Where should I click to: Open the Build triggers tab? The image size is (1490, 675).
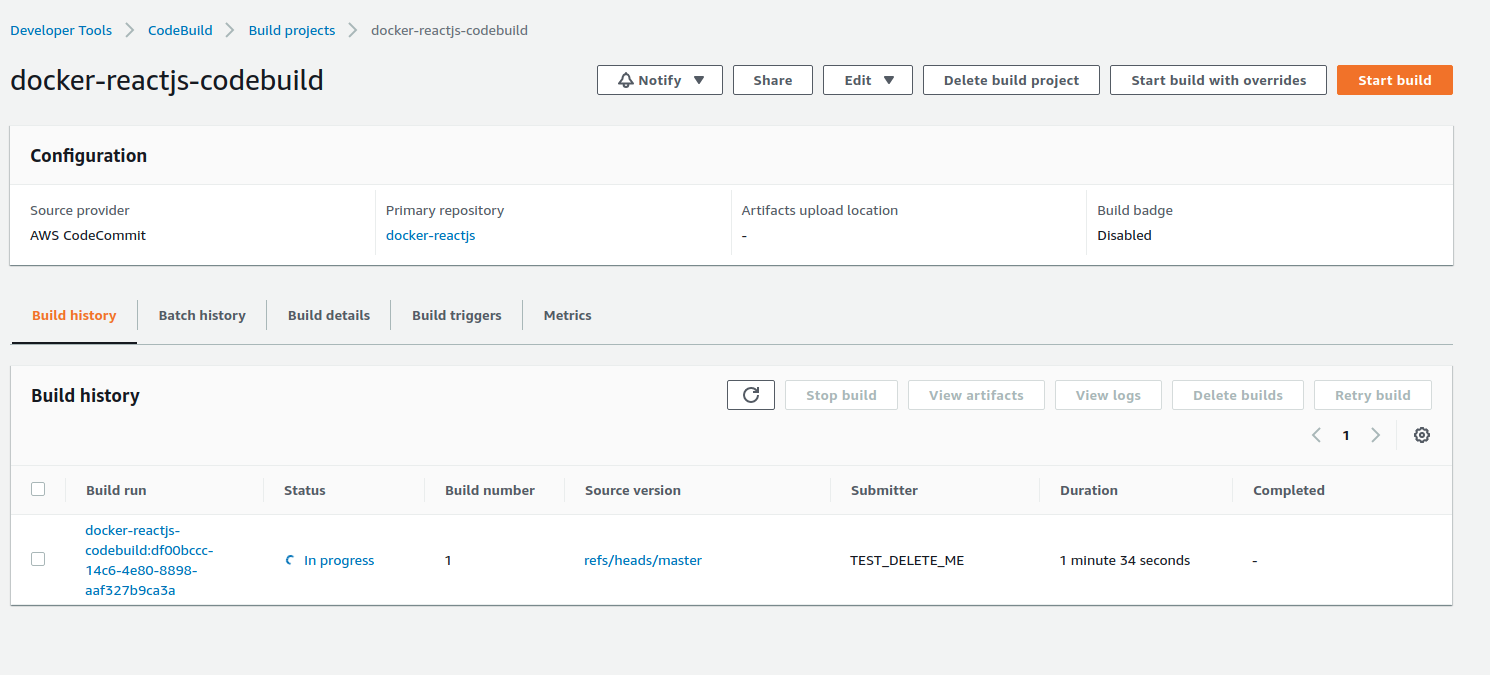pyautogui.click(x=456, y=315)
